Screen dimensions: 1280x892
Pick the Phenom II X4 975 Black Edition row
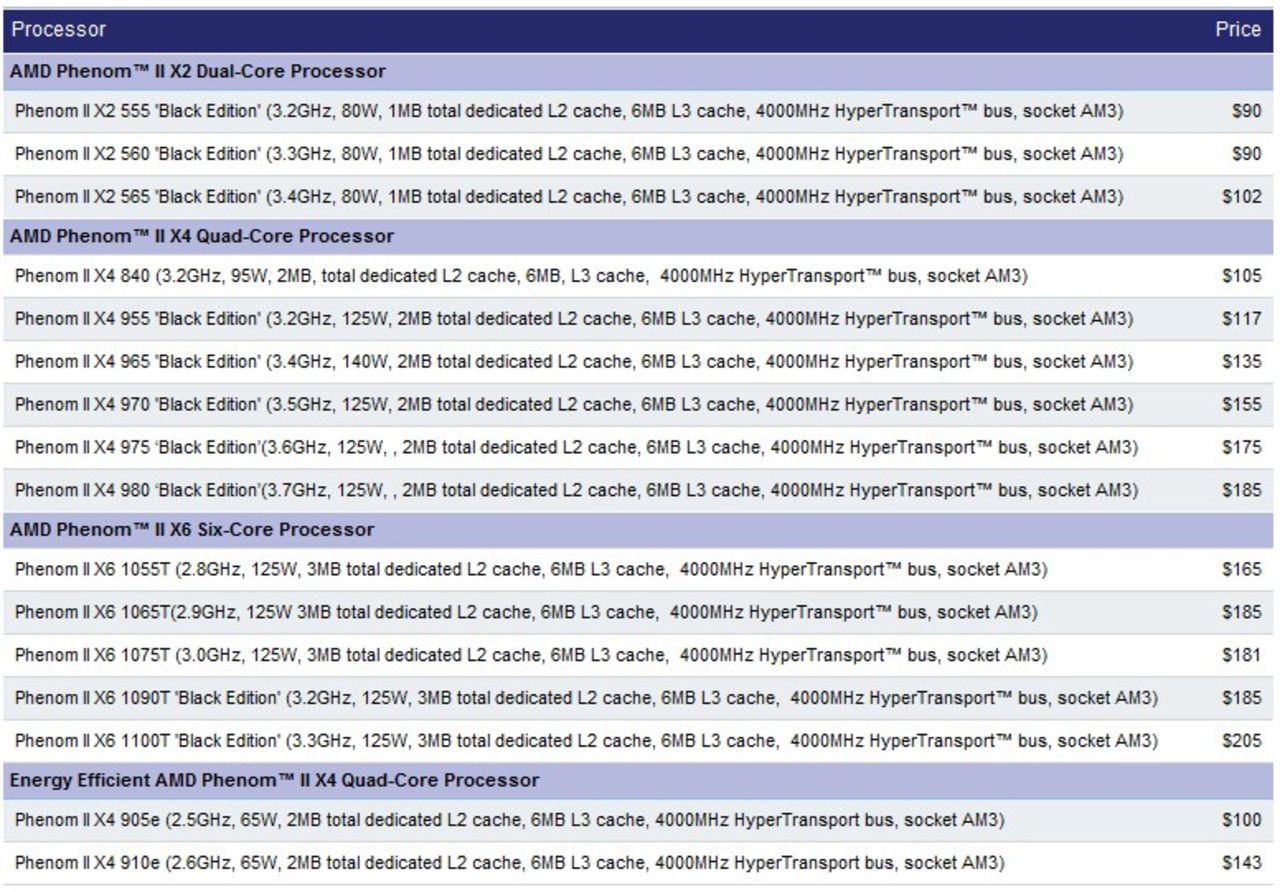[x=575, y=447]
